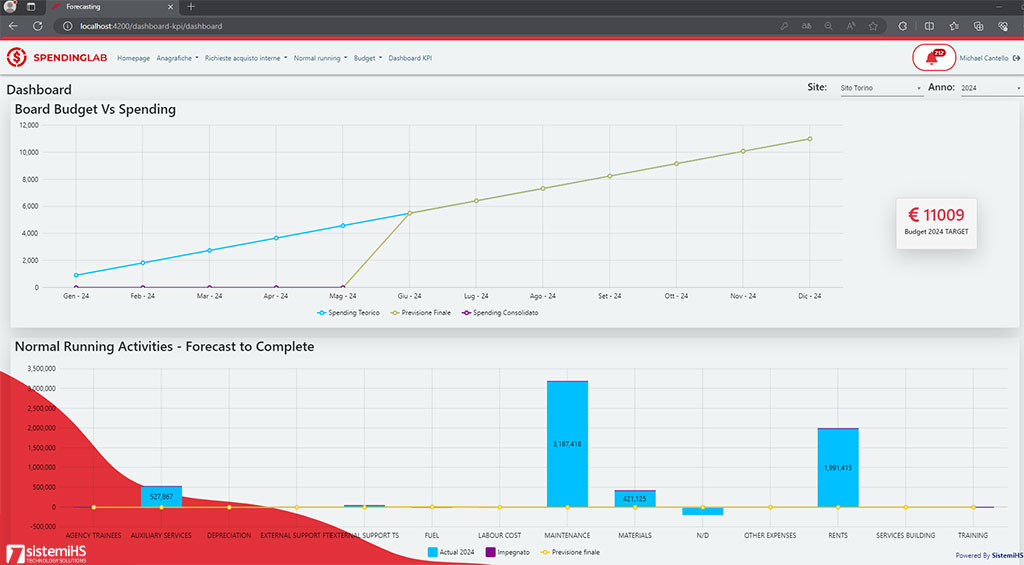1024x565 pixels.
Task: Open the Site dropdown showing Sito Torino
Action: 880,89
